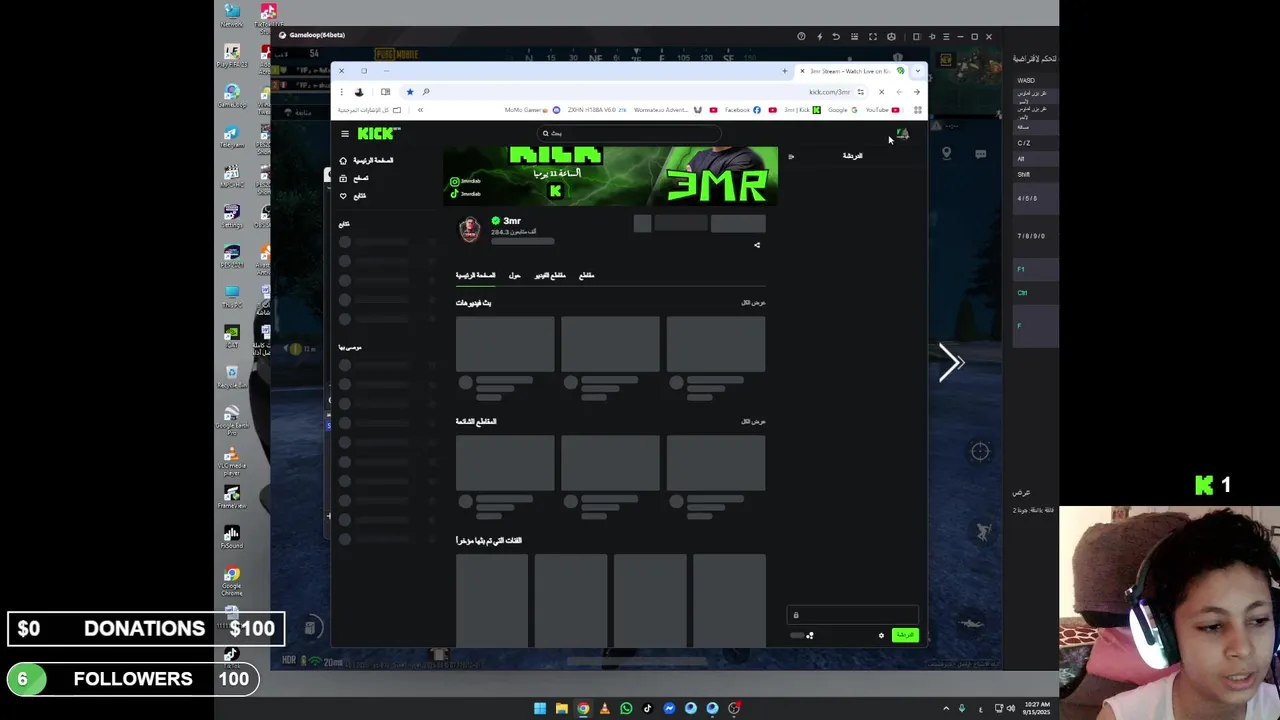The width and height of the screenshot is (1280, 720).
Task: Bookmark page with the star icon
Action: tap(410, 92)
